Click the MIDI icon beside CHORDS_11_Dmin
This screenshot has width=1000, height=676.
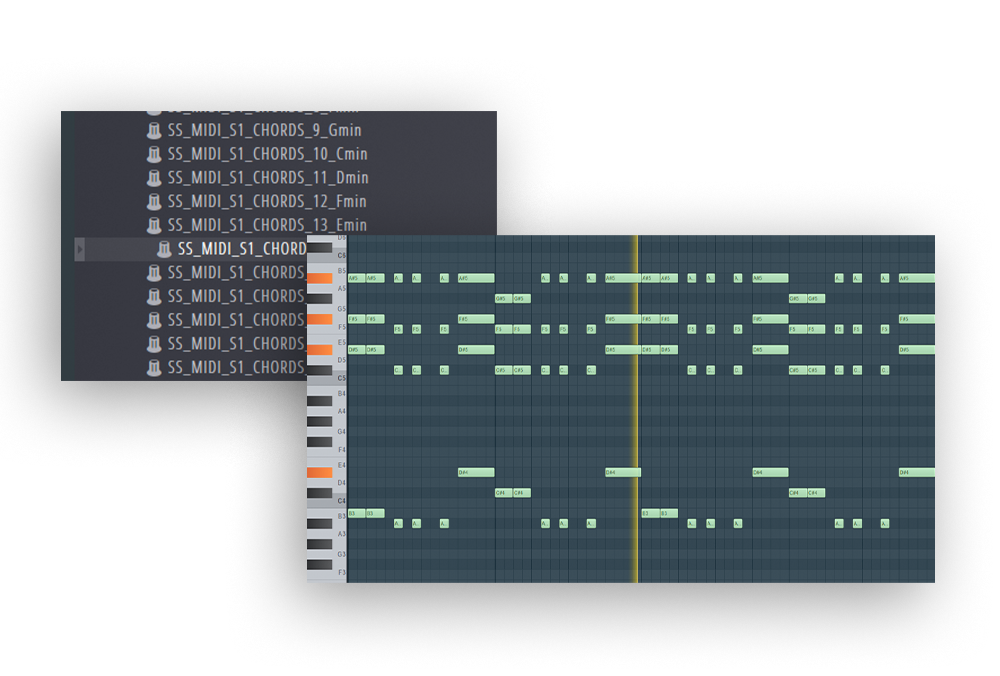coord(154,178)
